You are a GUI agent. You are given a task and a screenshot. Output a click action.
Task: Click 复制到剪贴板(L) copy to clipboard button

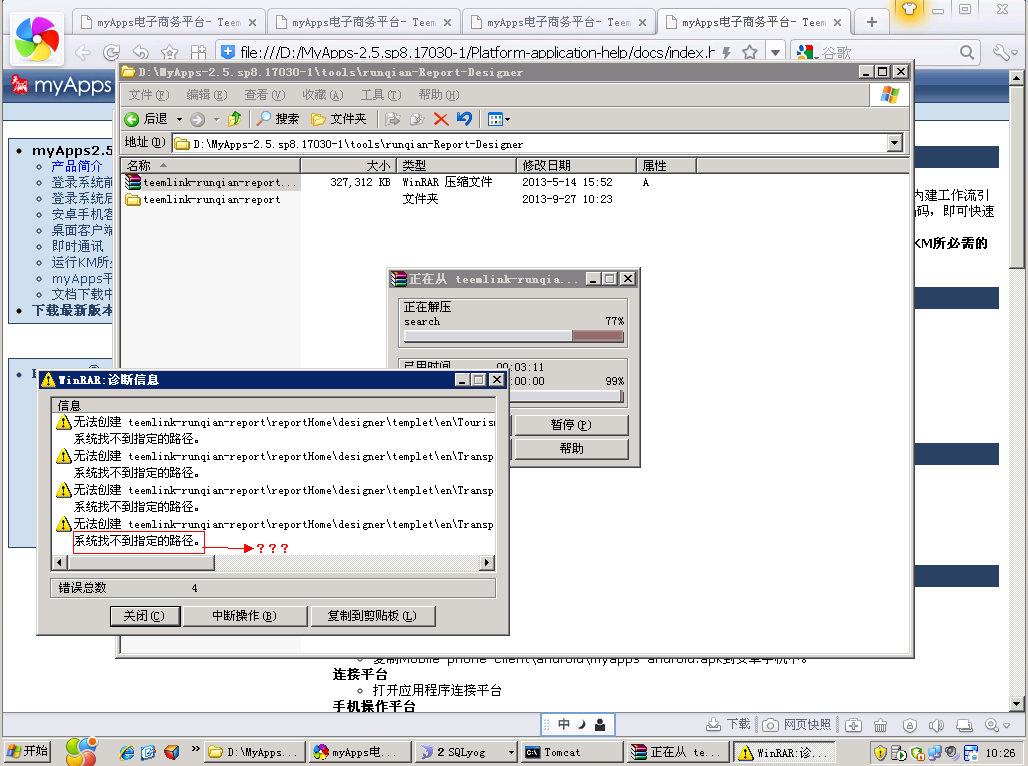[x=372, y=616]
